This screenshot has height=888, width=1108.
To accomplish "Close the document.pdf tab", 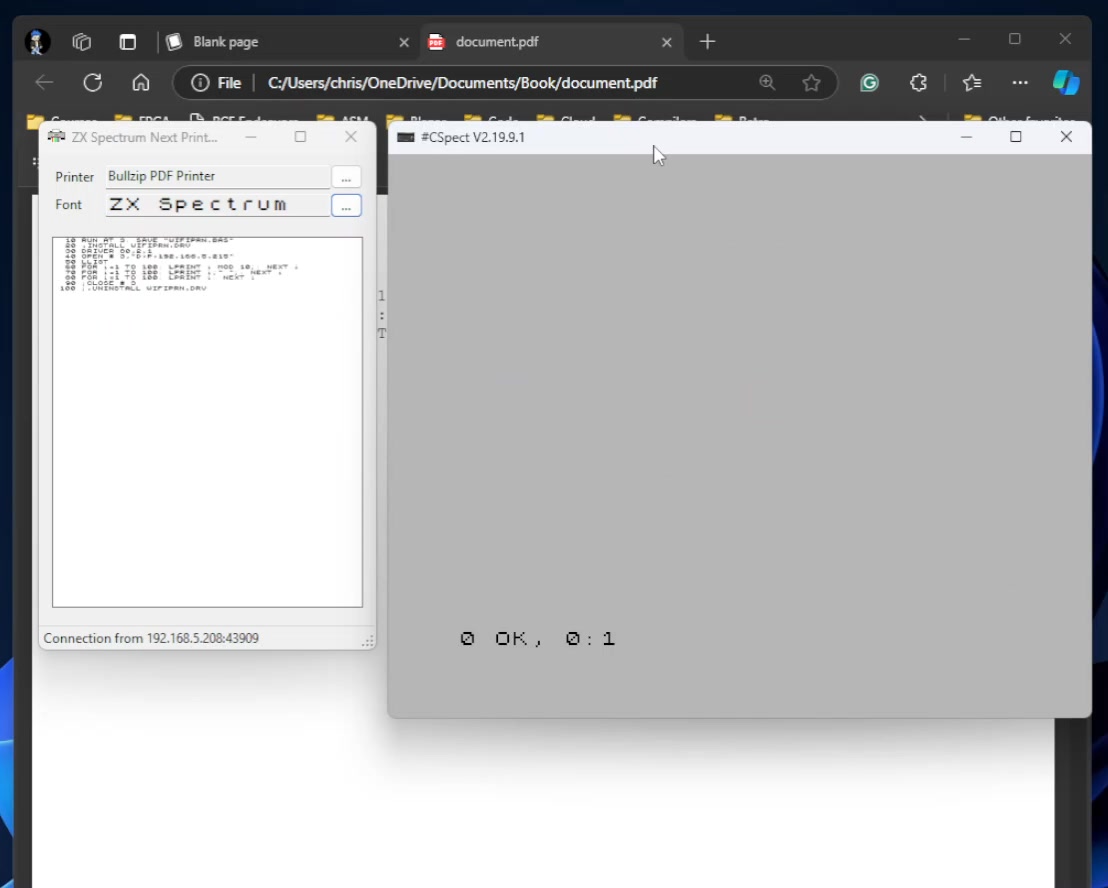I will (x=666, y=42).
